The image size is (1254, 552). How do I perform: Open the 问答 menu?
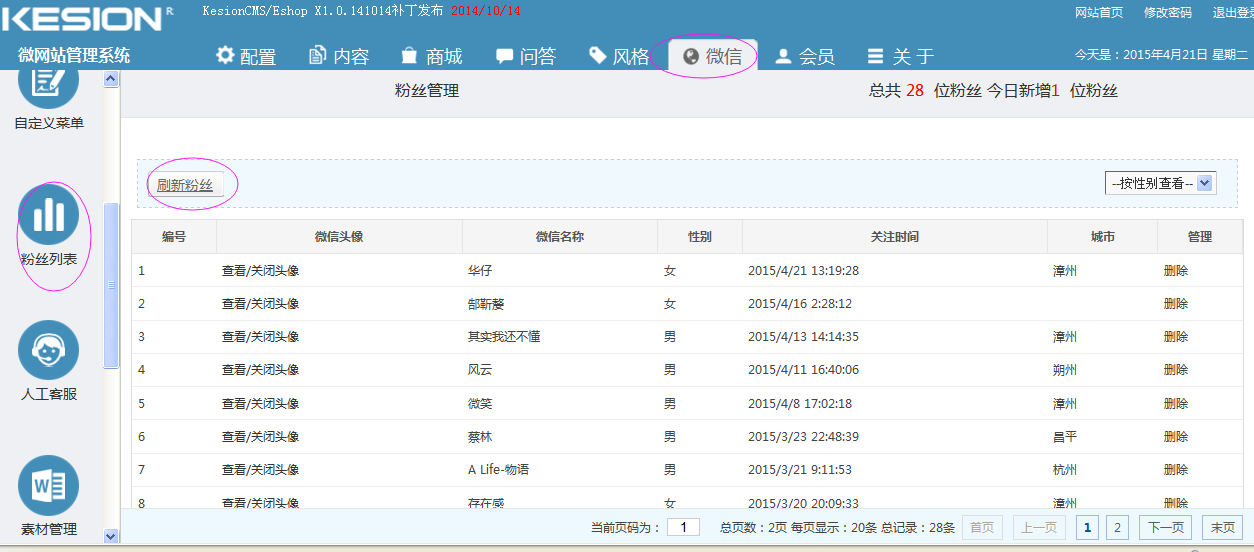point(526,56)
